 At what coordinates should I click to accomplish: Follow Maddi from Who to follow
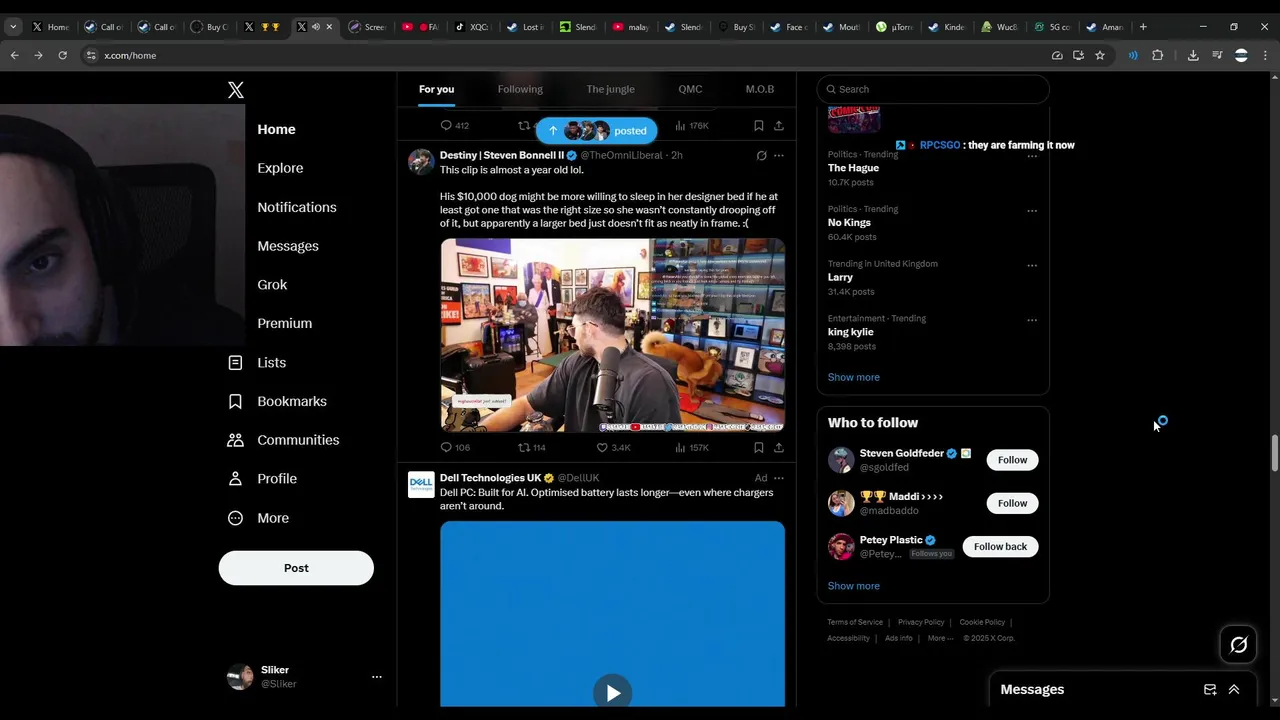[1012, 503]
